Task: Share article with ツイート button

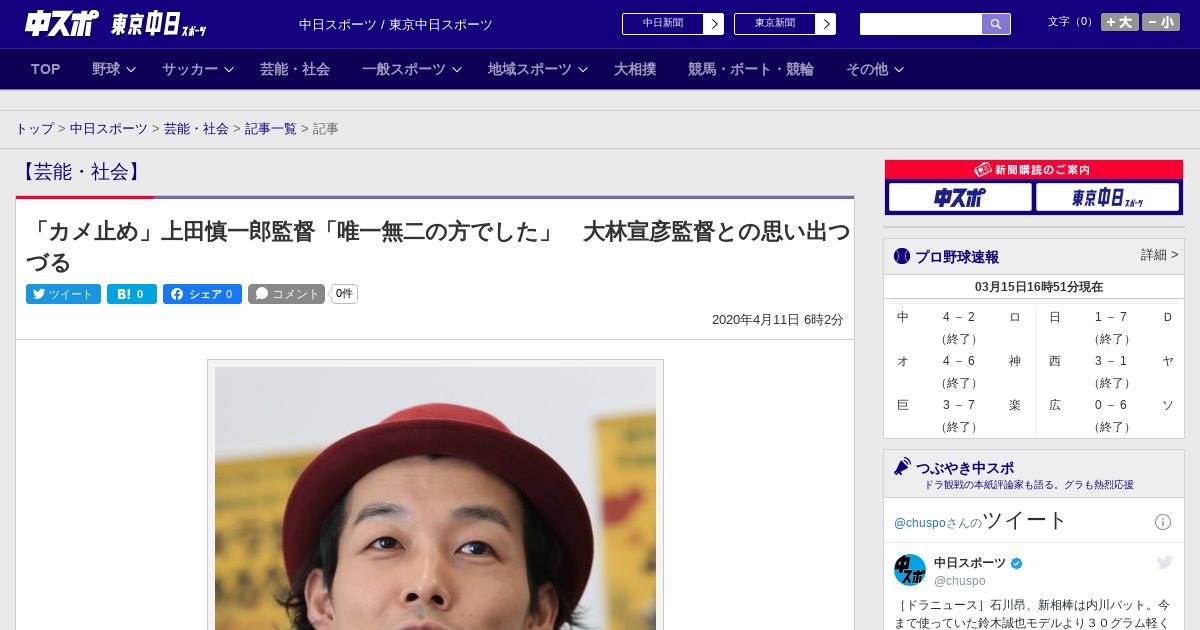Action: [x=63, y=294]
